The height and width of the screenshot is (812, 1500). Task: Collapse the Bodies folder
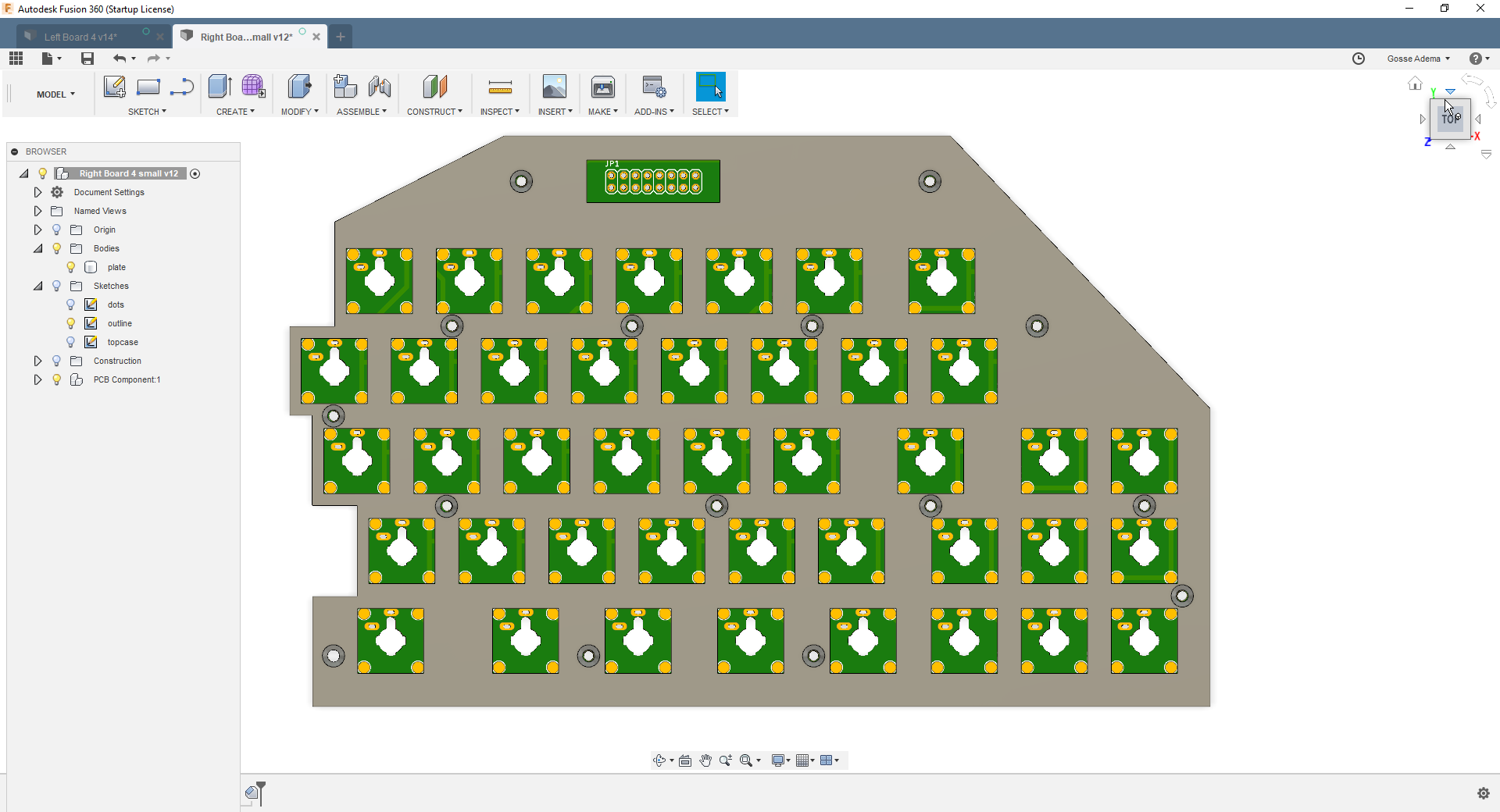point(37,248)
